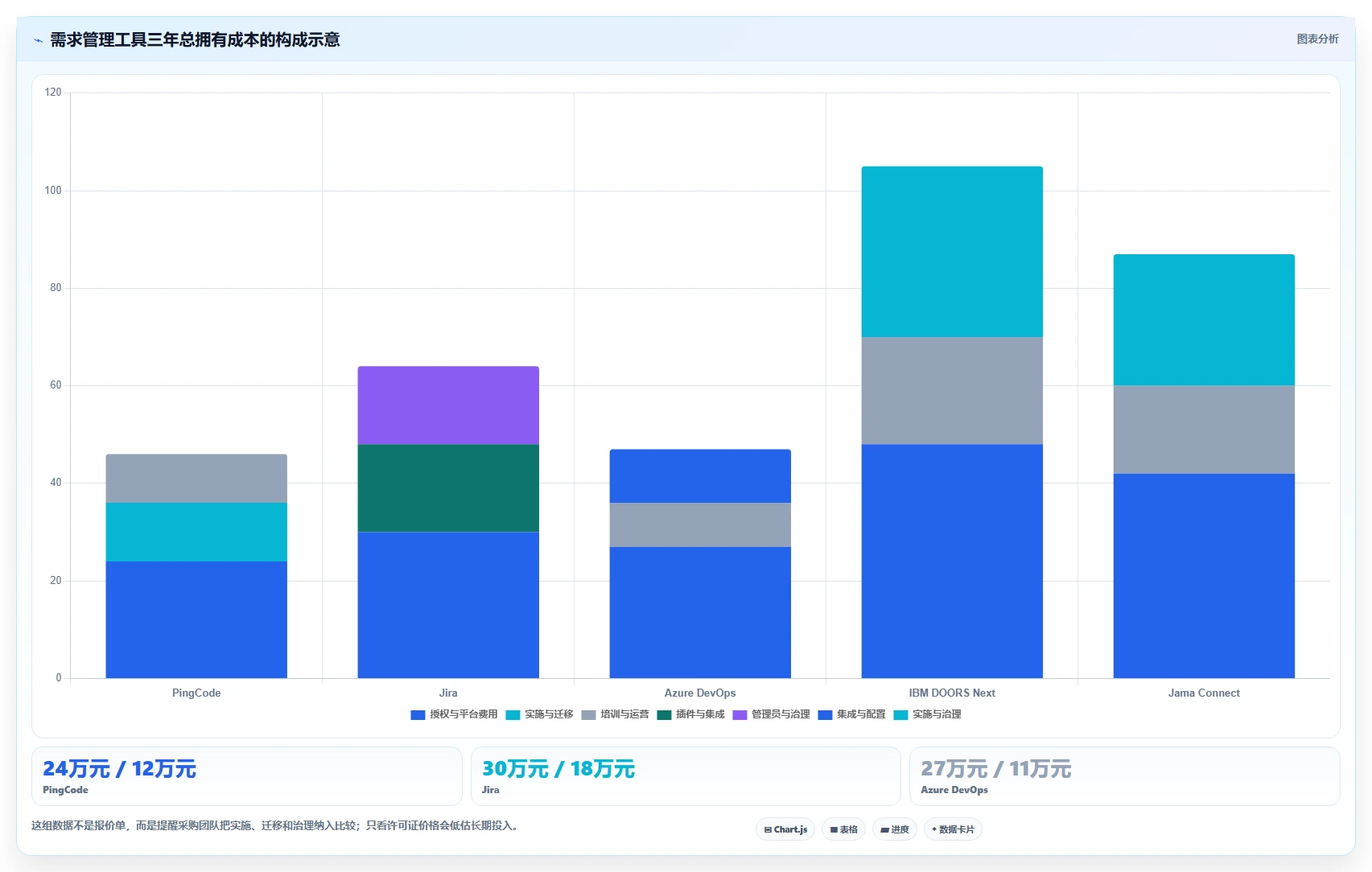The image size is (1372, 872).
Task: Click the purple top segment of the Jira bar
Action: click(448, 405)
